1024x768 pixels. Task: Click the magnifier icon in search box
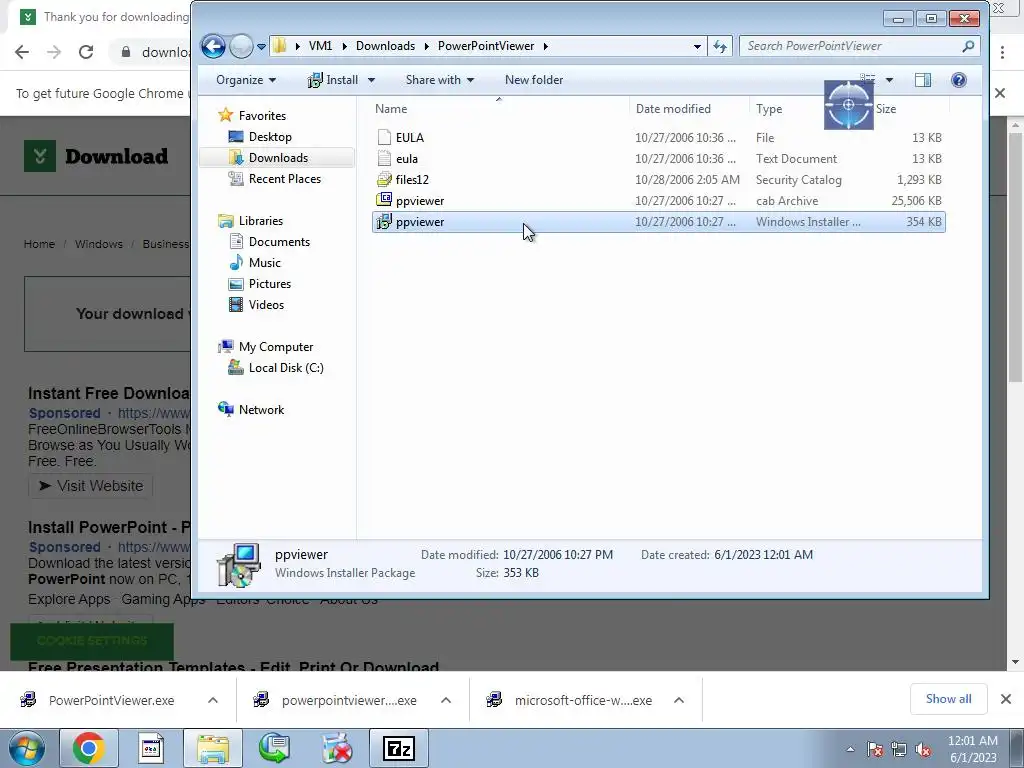coord(968,46)
